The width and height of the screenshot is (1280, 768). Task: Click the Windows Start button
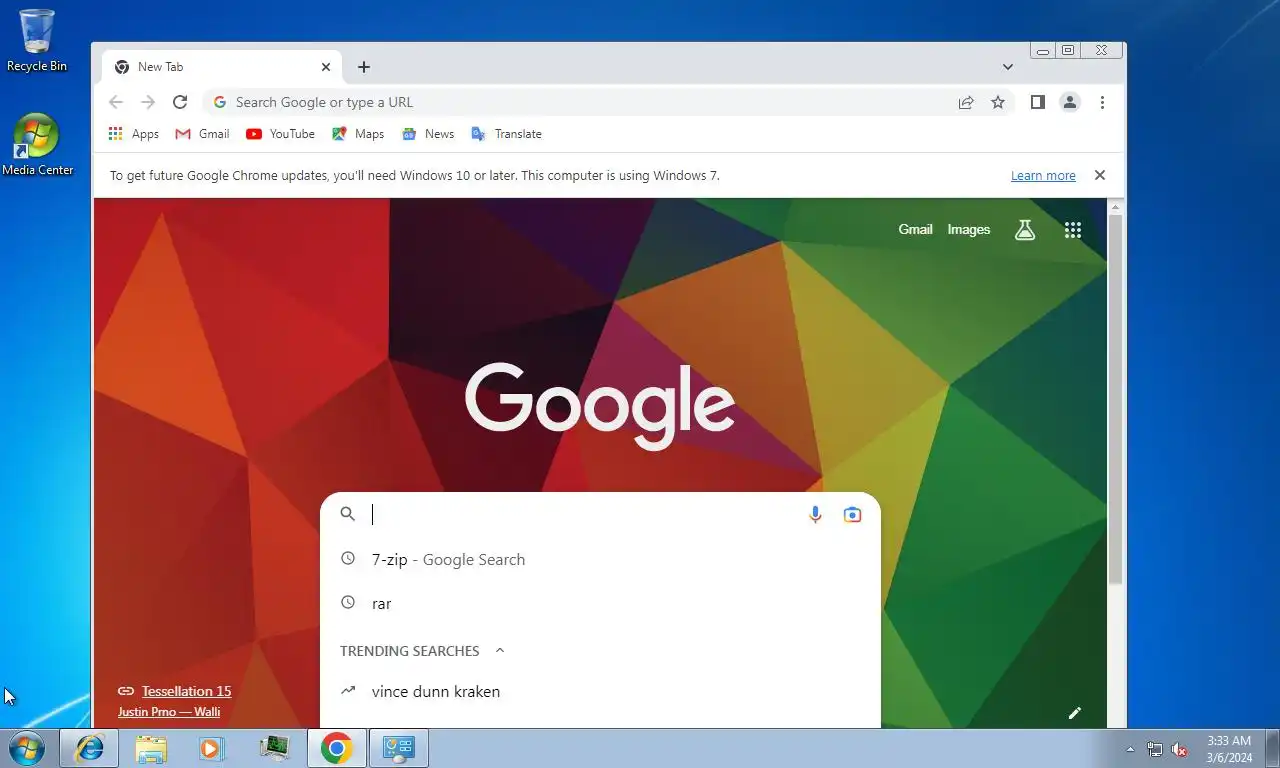tap(26, 748)
